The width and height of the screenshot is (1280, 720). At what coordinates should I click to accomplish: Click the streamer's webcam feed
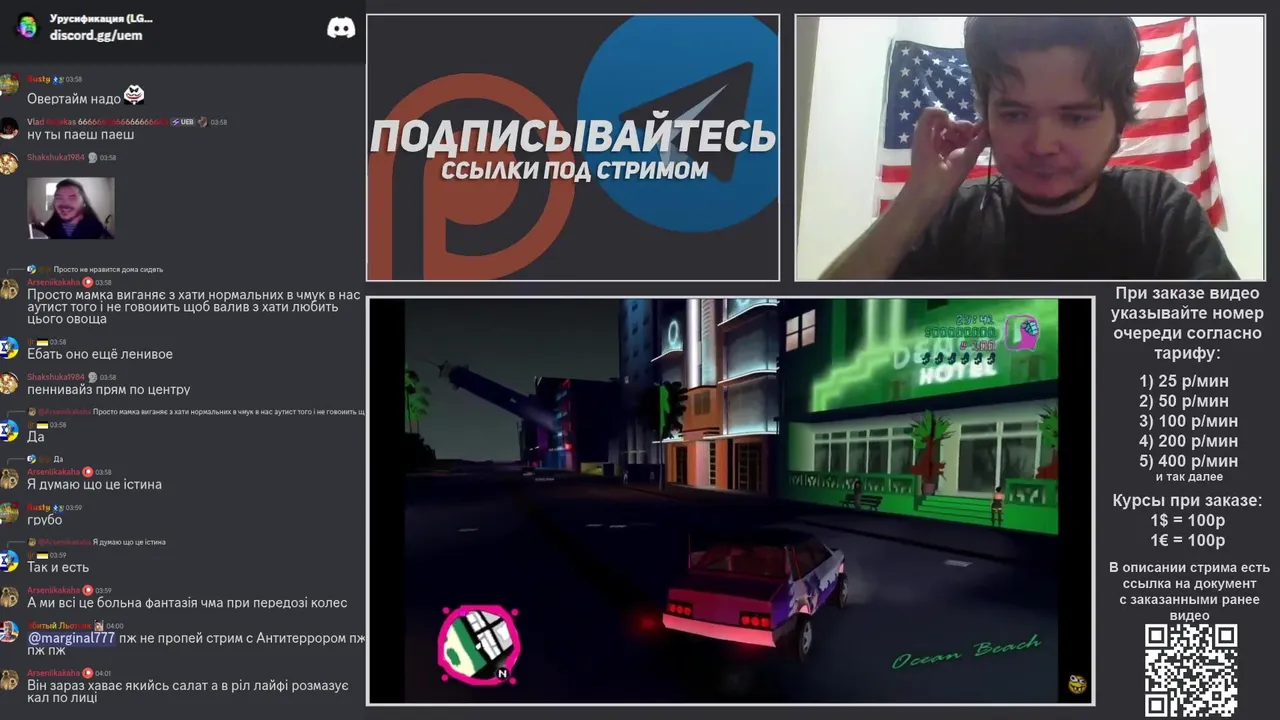1030,148
